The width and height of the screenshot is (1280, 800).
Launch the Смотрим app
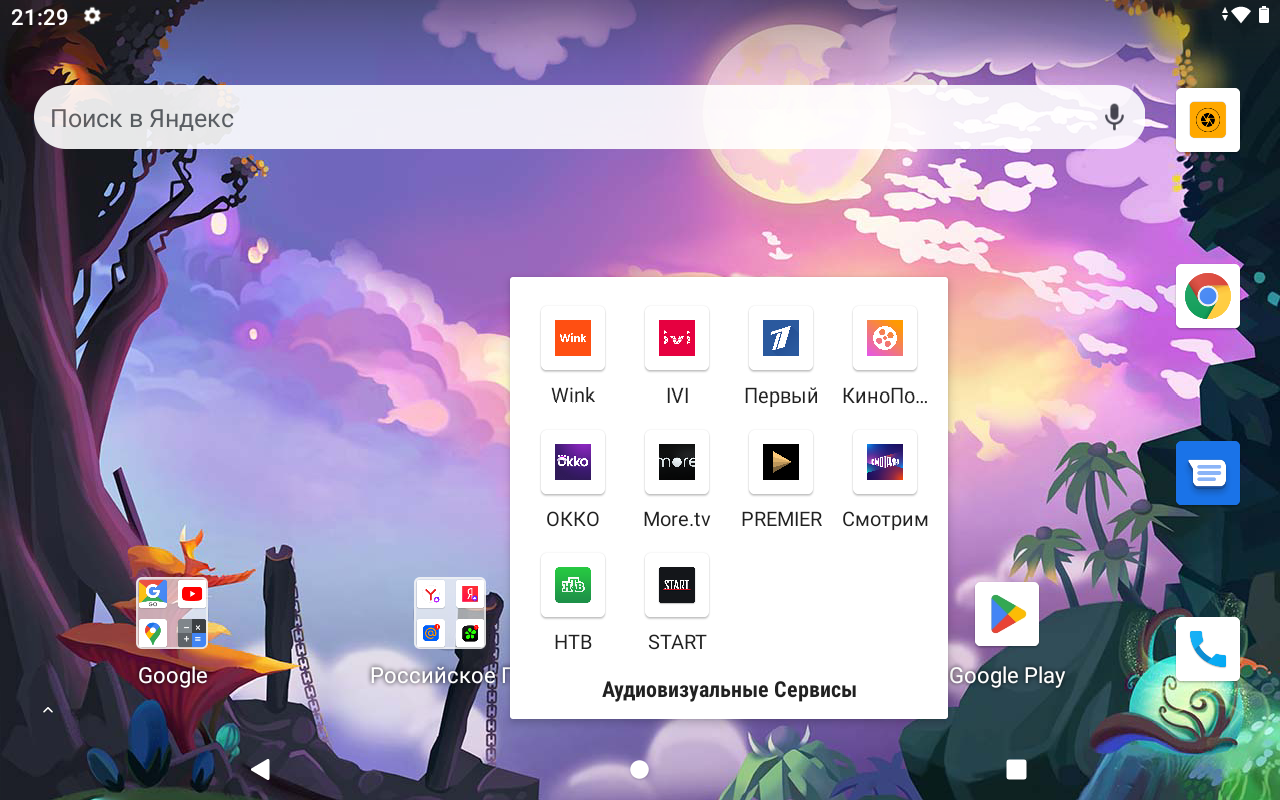[885, 462]
